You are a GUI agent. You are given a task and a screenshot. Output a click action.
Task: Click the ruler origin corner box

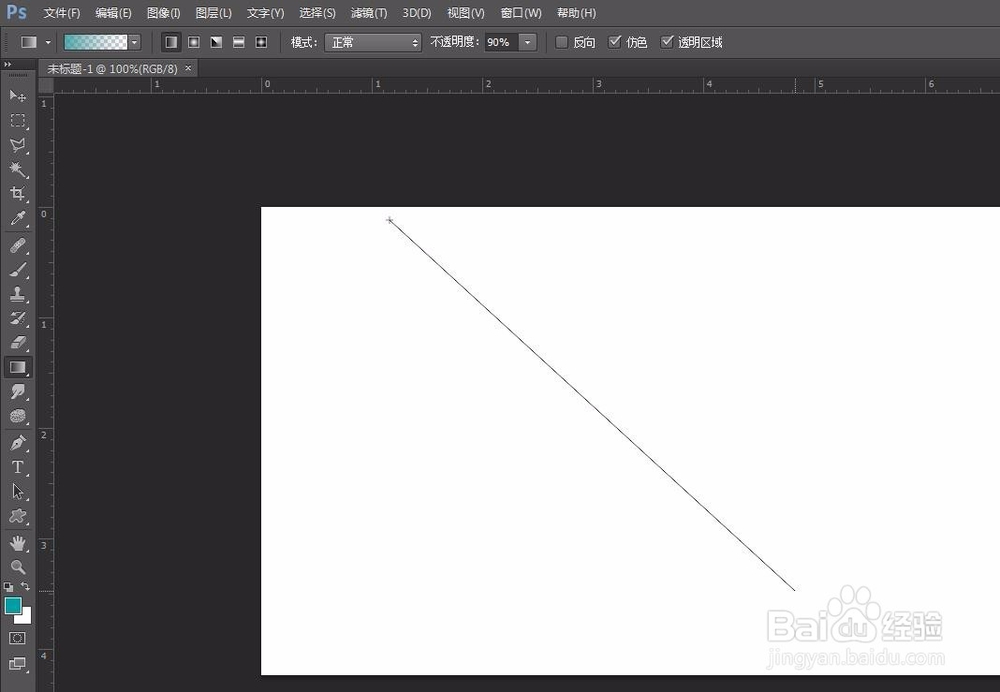click(x=46, y=86)
